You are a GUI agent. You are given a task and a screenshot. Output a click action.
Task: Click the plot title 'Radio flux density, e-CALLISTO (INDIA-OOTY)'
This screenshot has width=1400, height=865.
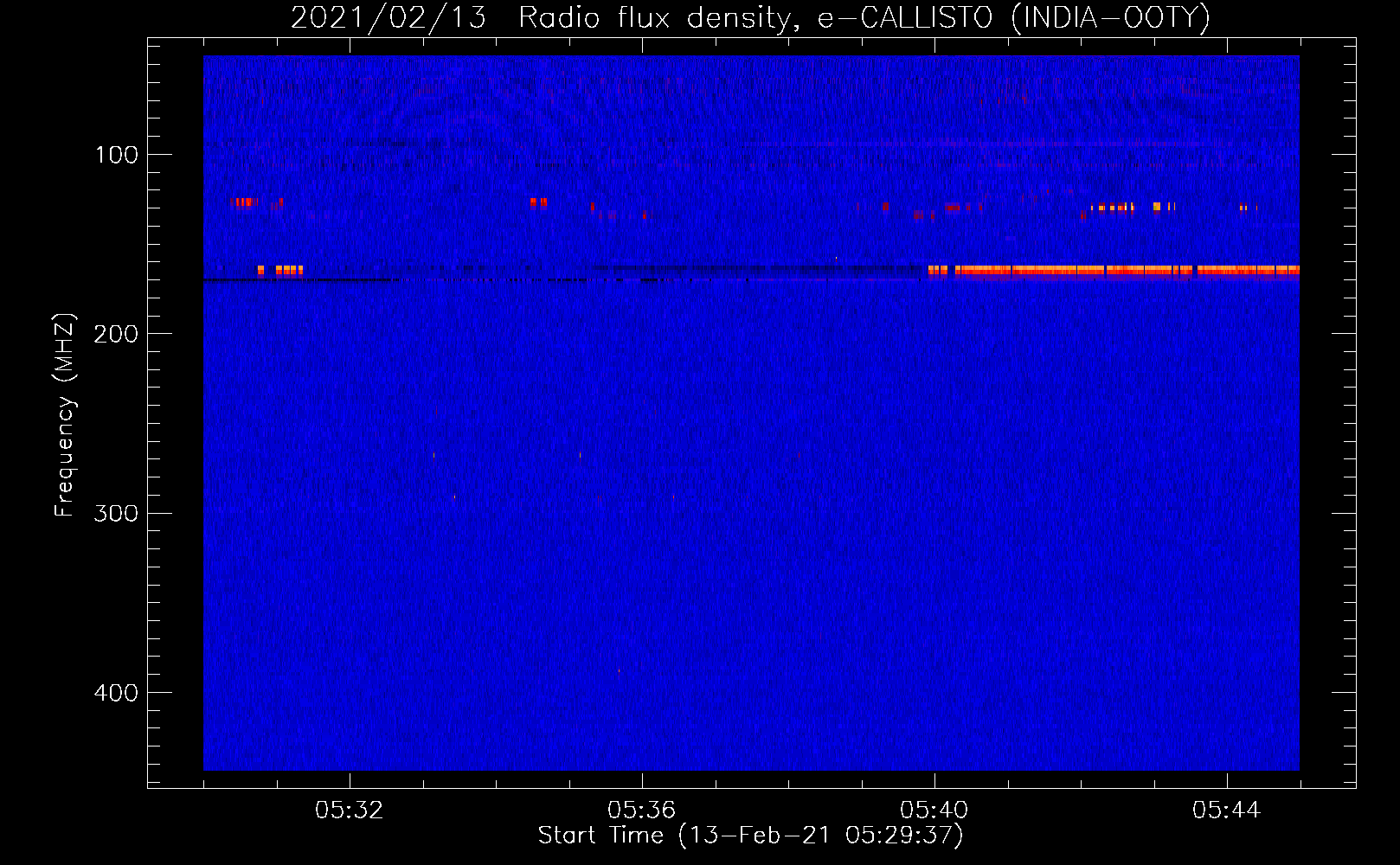pyautogui.click(x=864, y=17)
